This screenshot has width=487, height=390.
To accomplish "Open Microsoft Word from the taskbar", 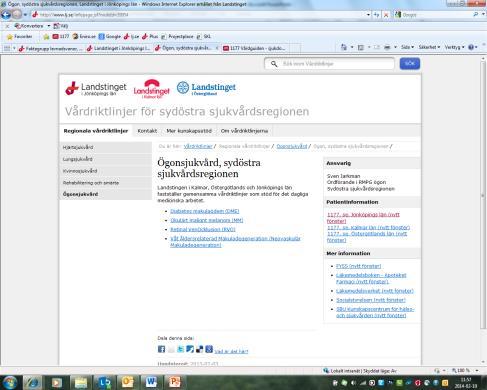I will click(x=151, y=382).
